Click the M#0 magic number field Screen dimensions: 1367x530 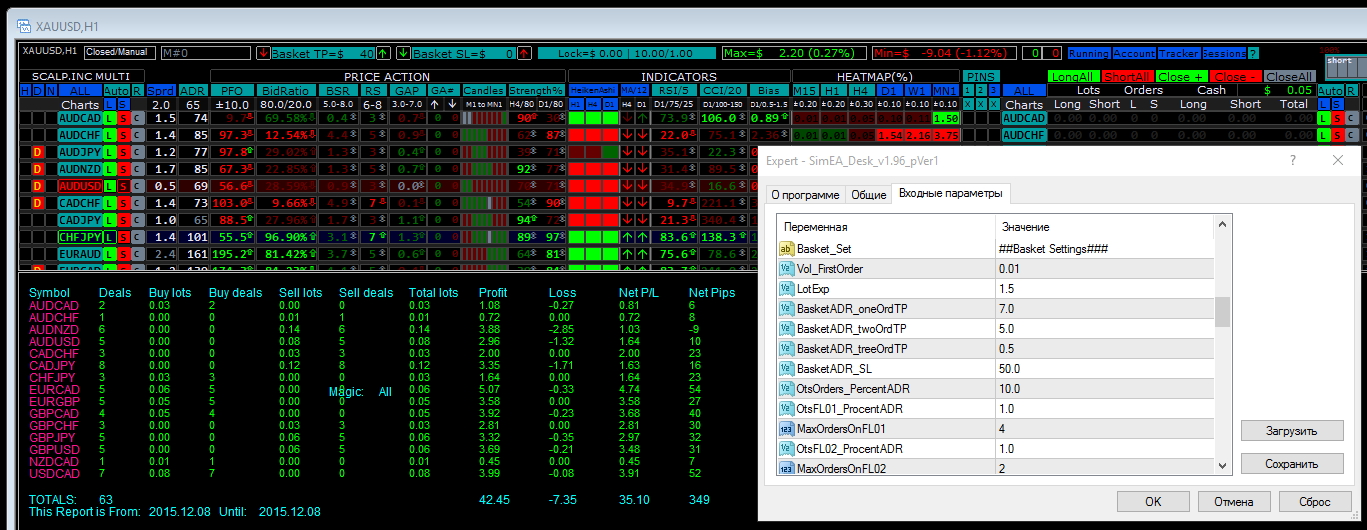(206, 53)
